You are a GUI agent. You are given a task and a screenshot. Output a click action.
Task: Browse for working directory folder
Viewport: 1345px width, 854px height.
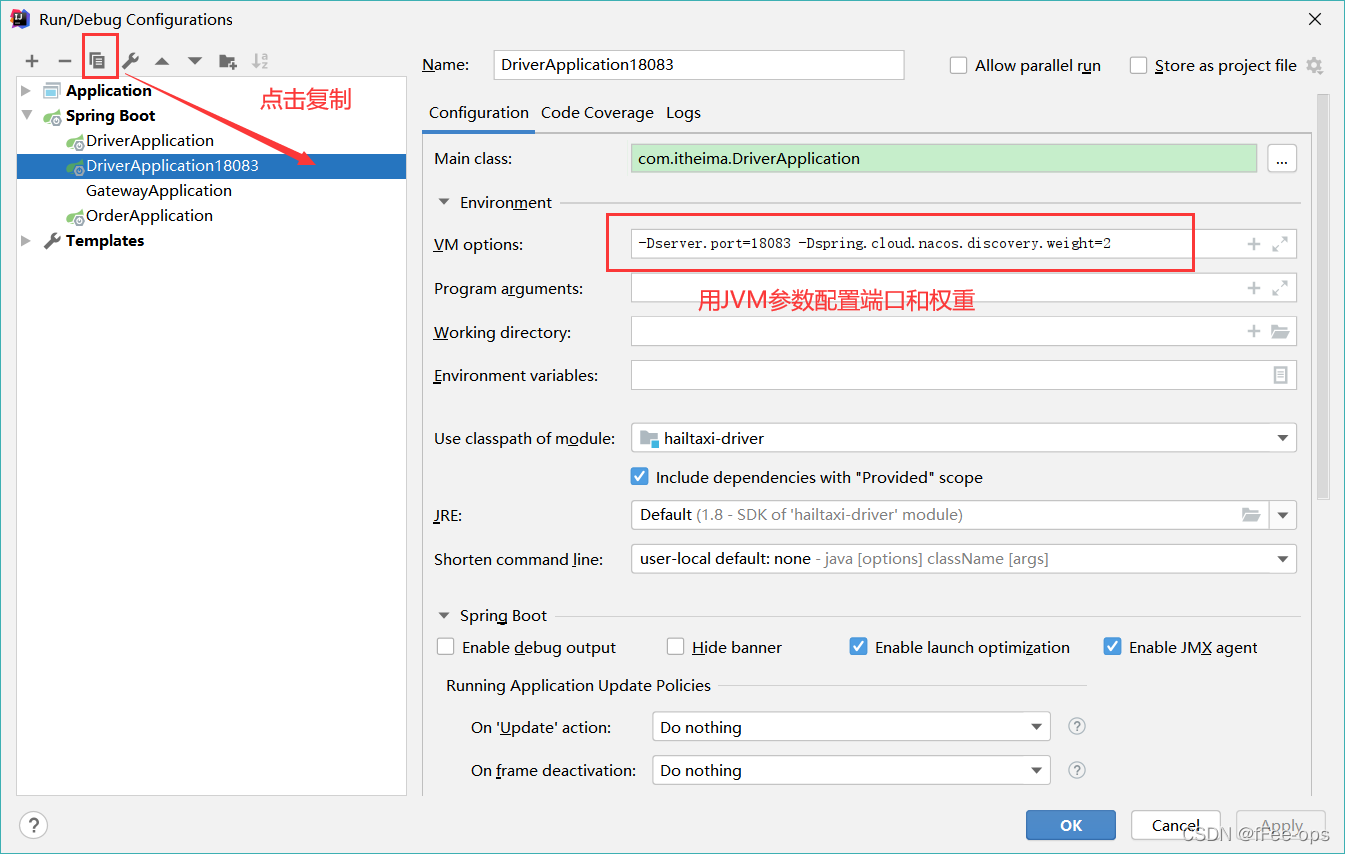[1280, 332]
